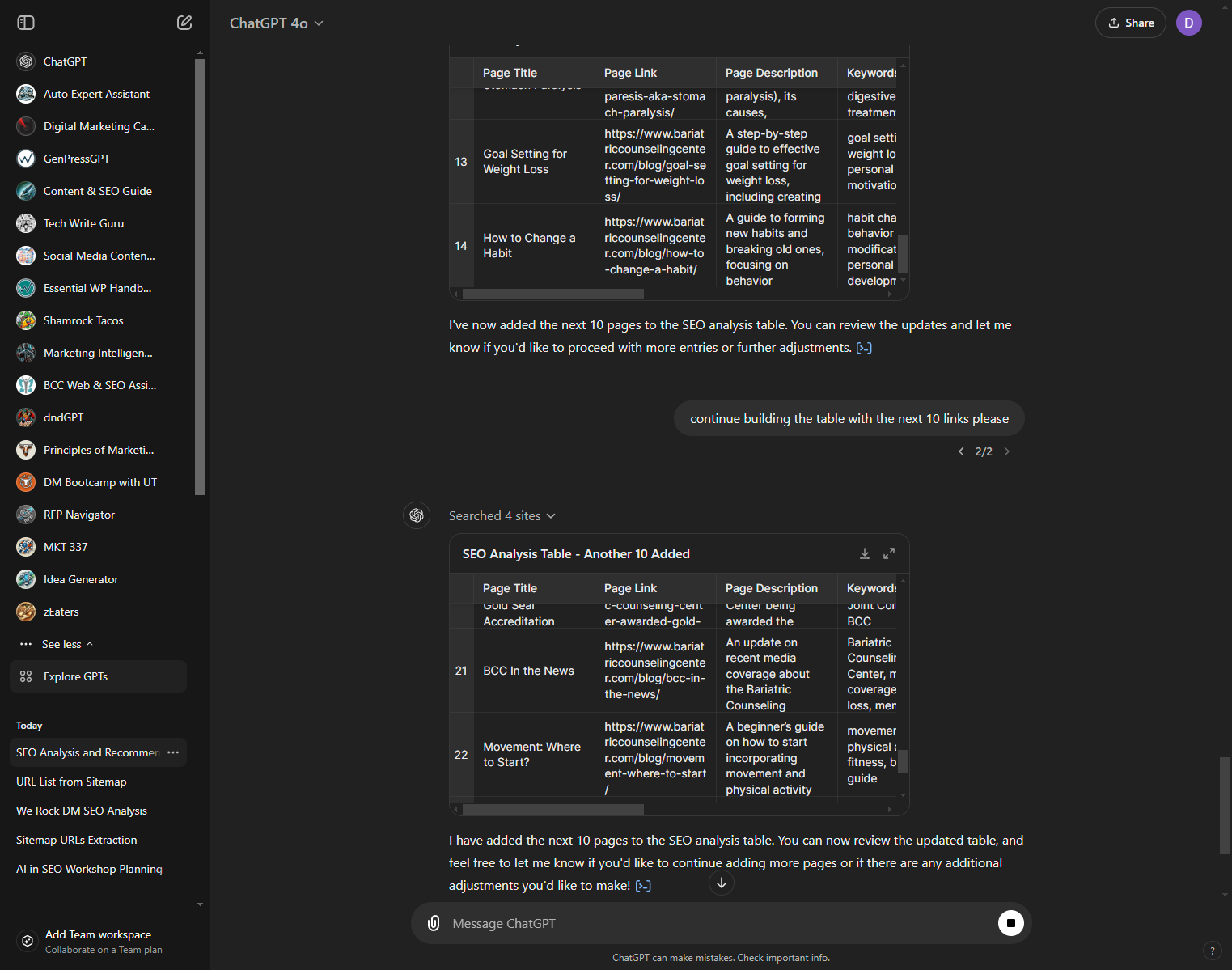The height and width of the screenshot is (970, 1232).
Task: Open the dndGPT custom GPT
Action: pyautogui.click(x=99, y=417)
